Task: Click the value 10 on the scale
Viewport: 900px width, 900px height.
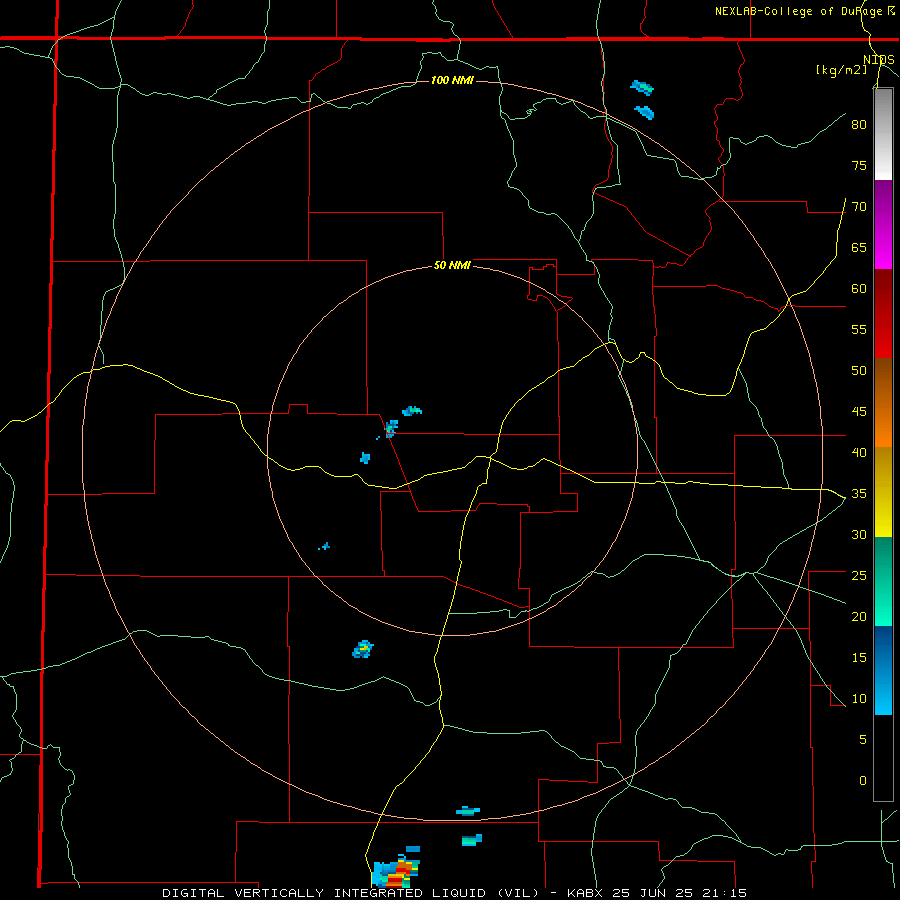Action: [x=859, y=699]
